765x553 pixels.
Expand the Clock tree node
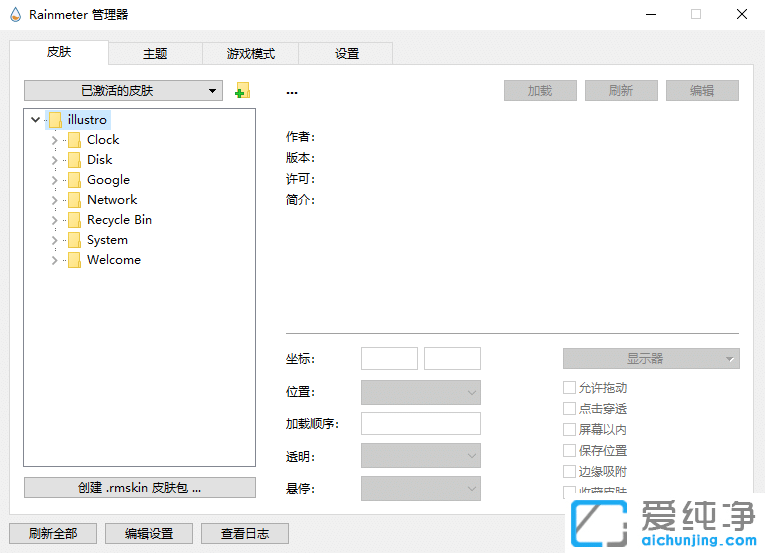(54, 140)
